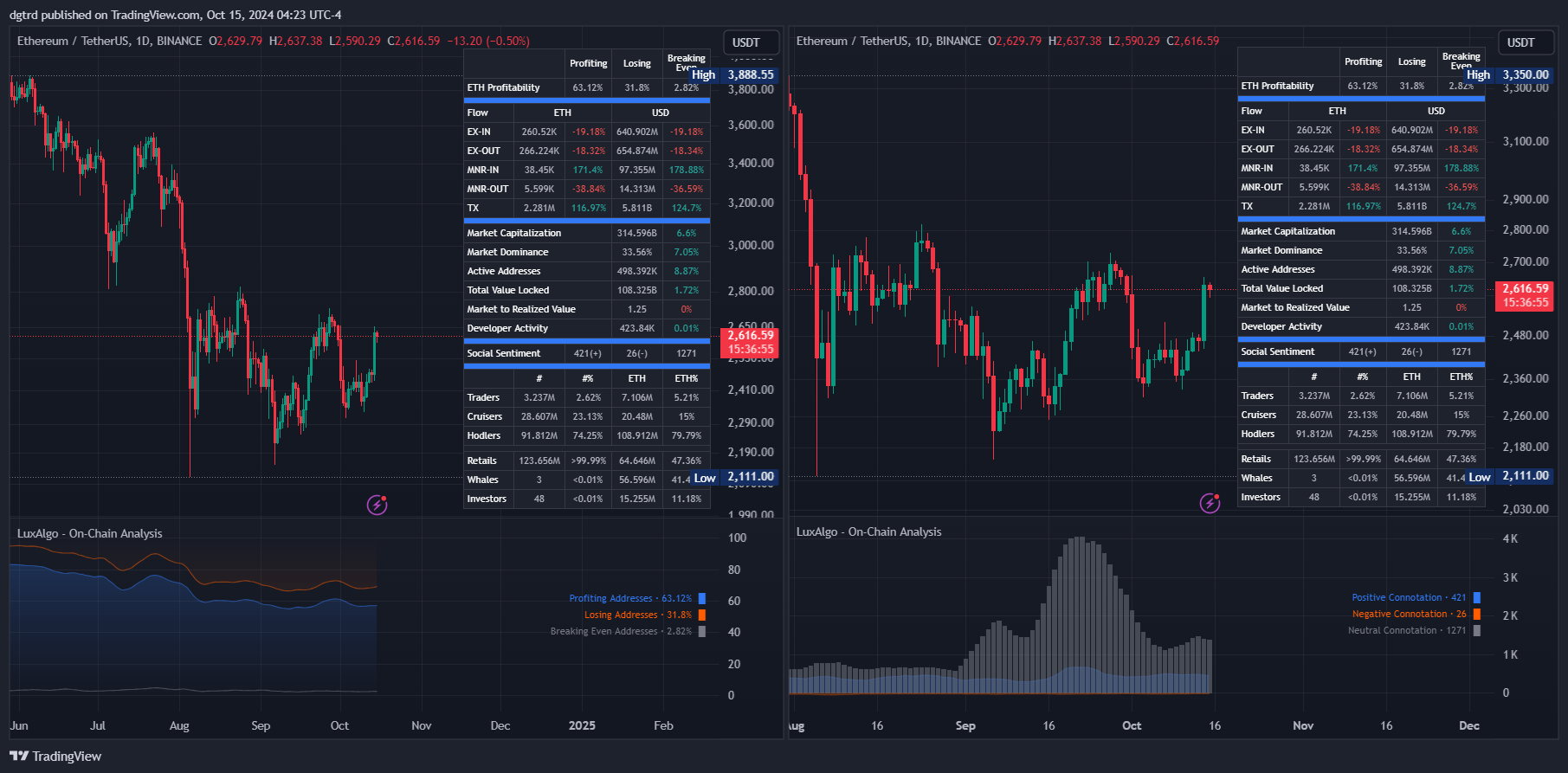
Task: Click the Sep label on right time axis
Action: click(965, 725)
